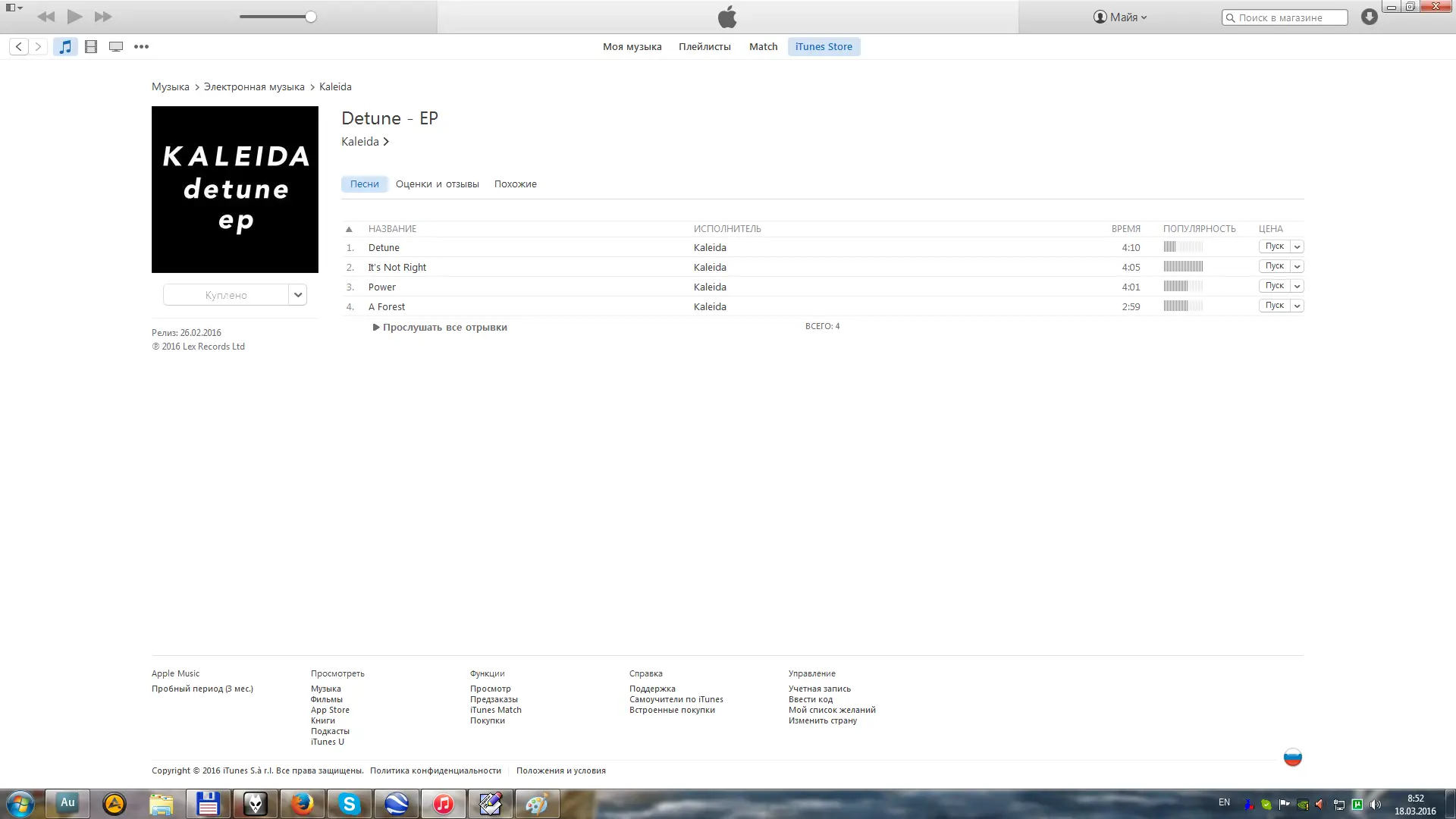
Task: Open the Music library icon
Action: pyautogui.click(x=65, y=46)
